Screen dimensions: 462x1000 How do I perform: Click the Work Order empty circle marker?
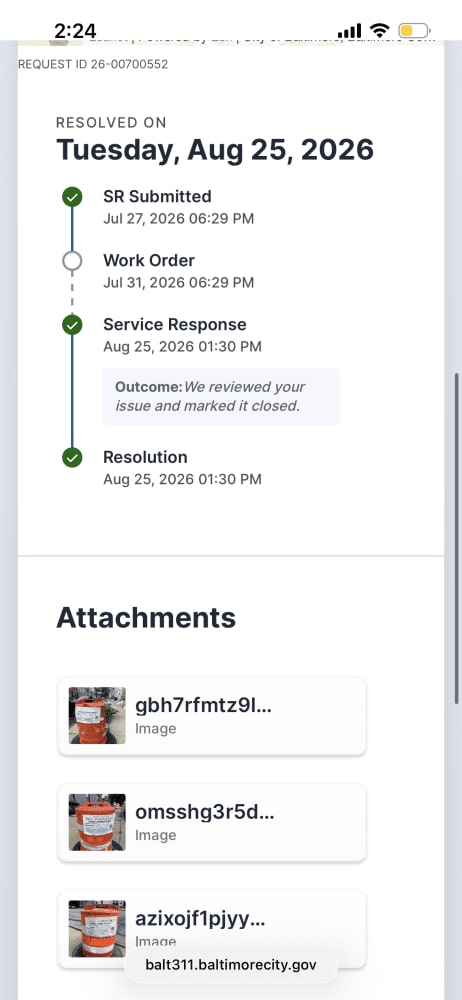[x=72, y=261]
